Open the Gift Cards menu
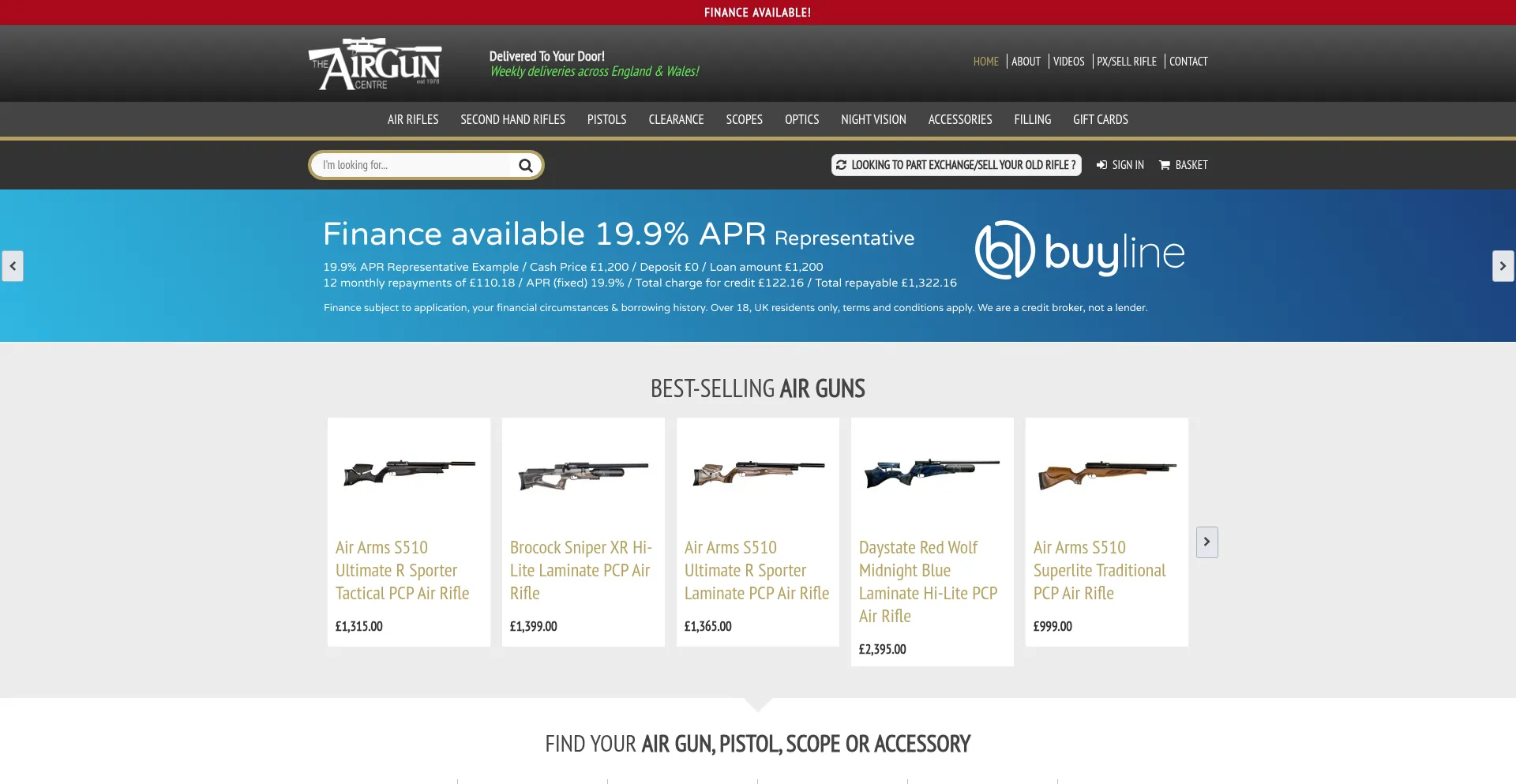This screenshot has width=1516, height=784. (1101, 120)
